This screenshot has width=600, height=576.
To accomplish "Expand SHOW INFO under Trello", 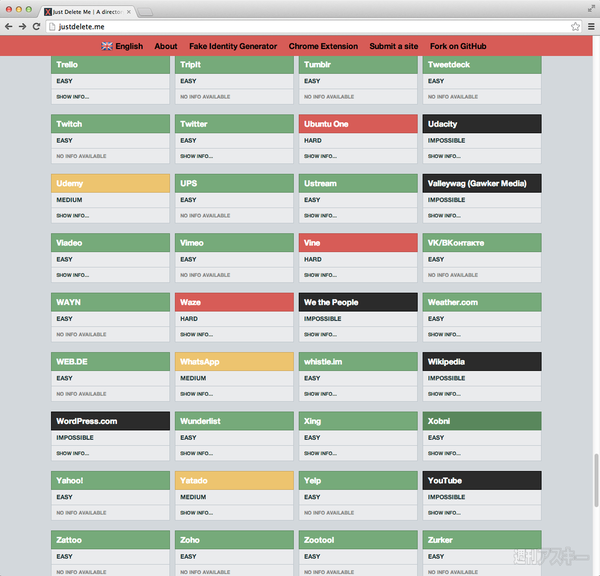I will [x=73, y=97].
